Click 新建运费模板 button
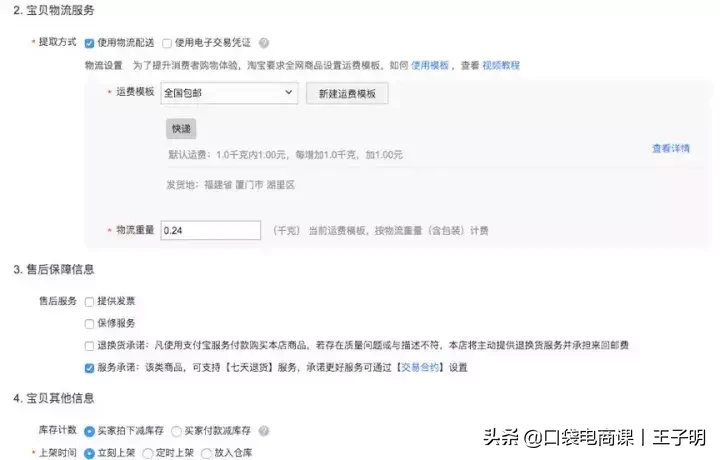720x460 pixels. click(x=347, y=93)
